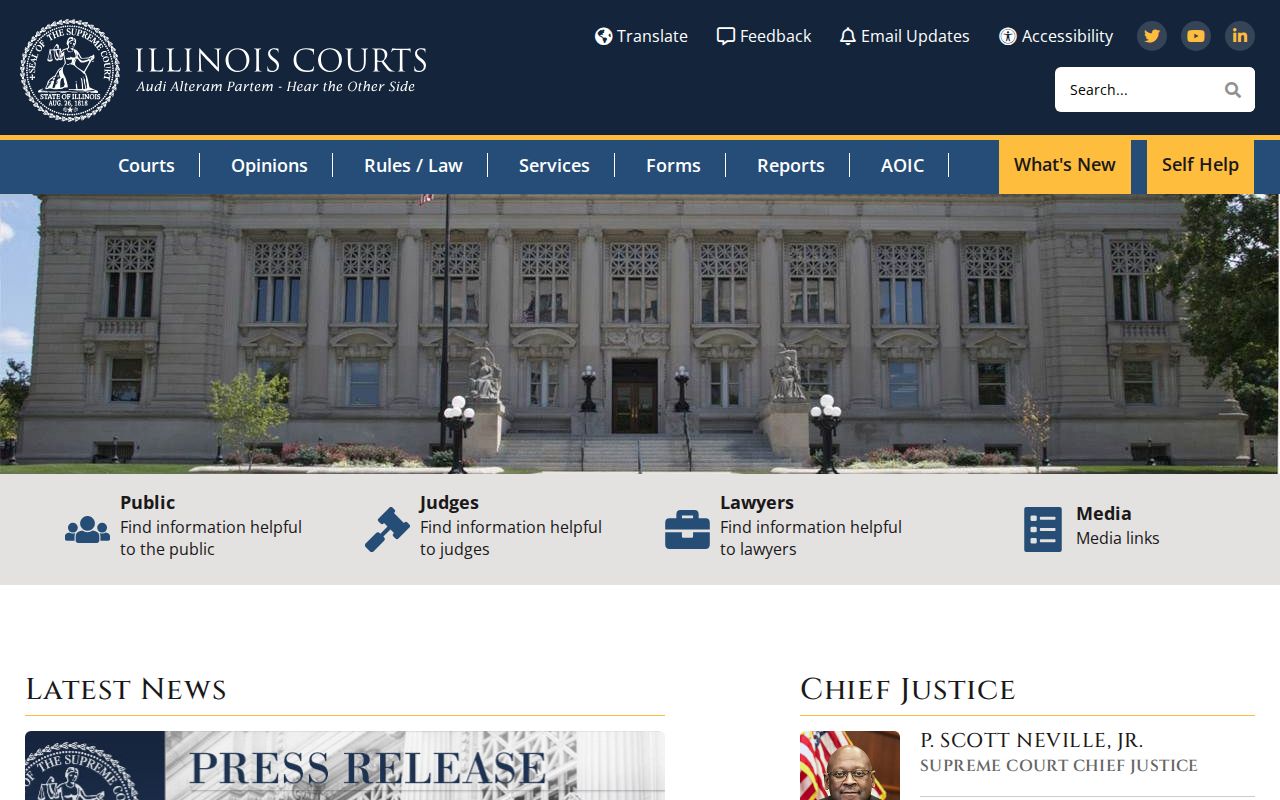Open the AOIC menu
1280x800 pixels.
point(902,166)
